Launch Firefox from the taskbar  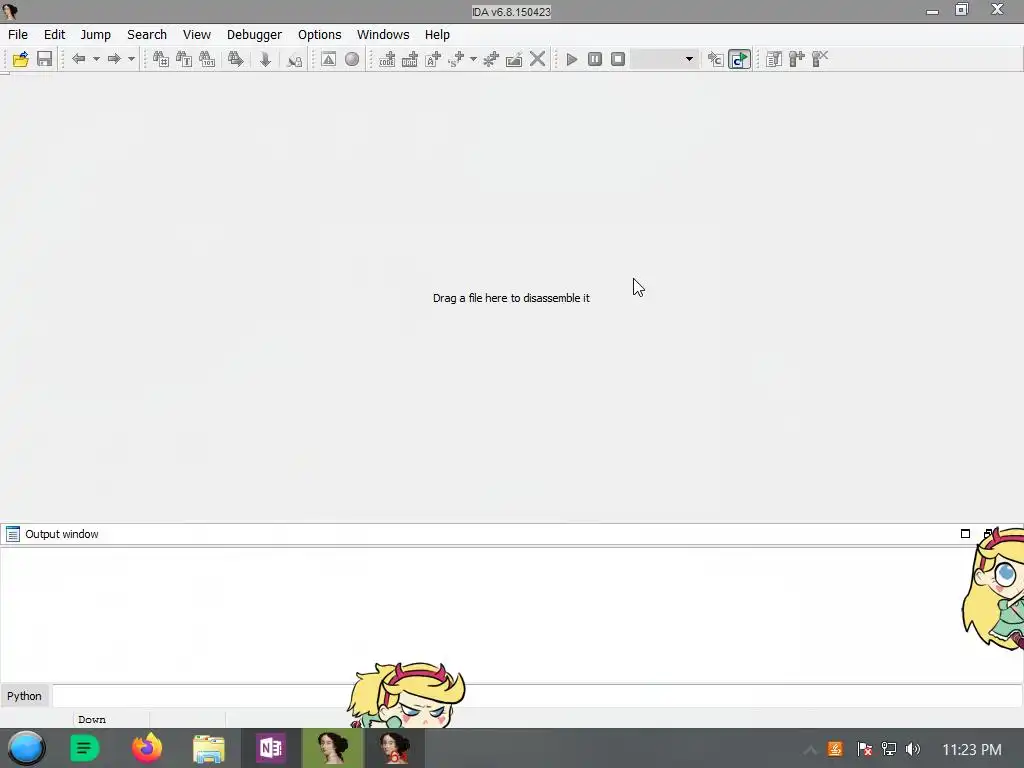tap(147, 748)
